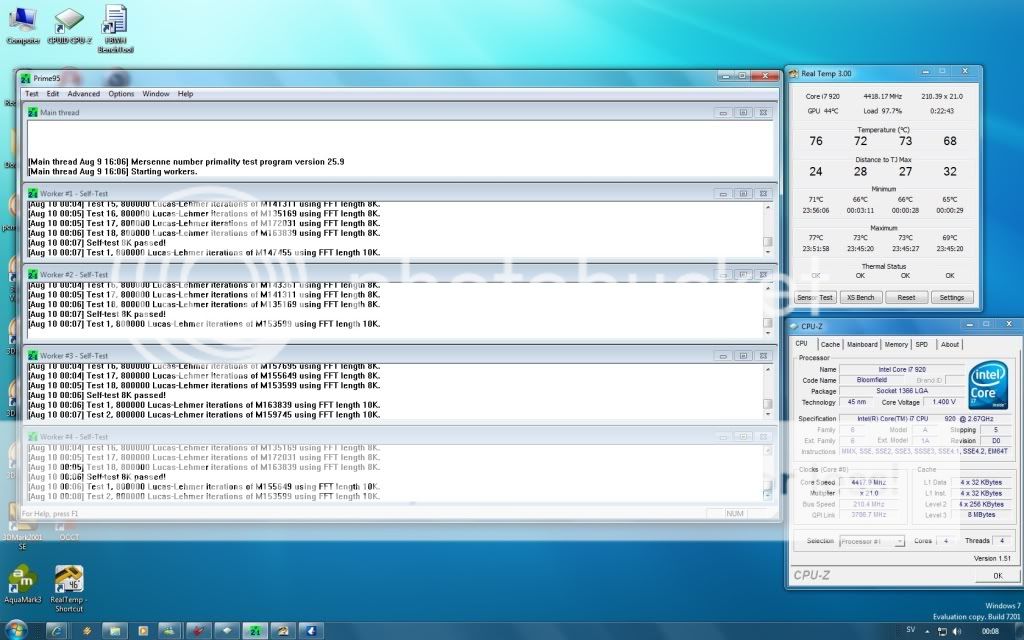Switch to the Memory tab in CPU-Z
1024x640 pixels.
896,344
